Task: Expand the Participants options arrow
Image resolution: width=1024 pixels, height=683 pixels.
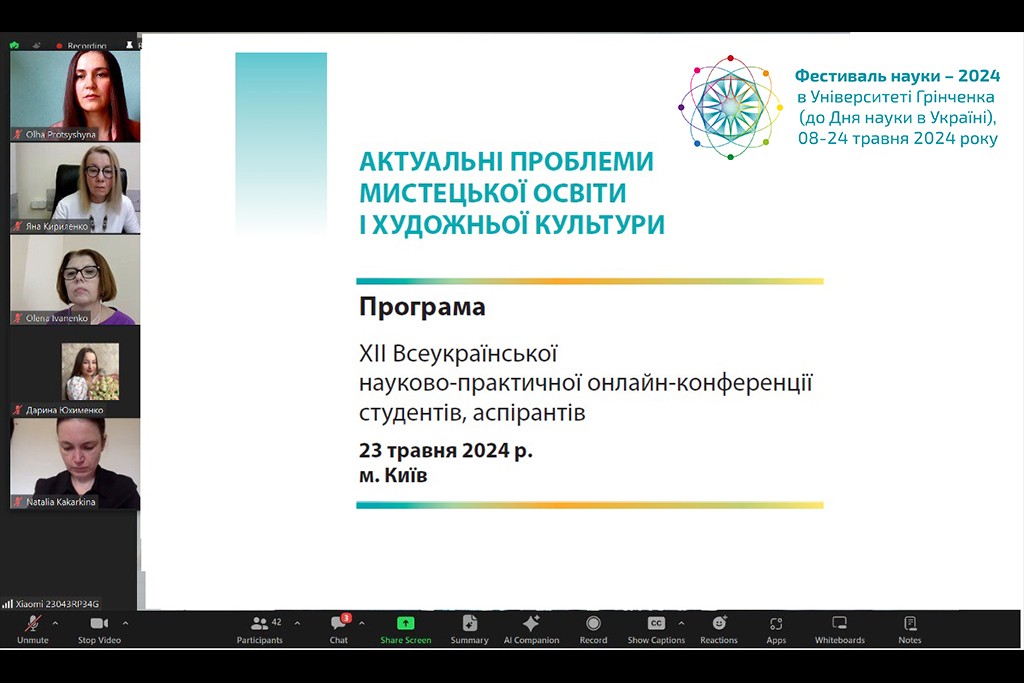Action: pyautogui.click(x=297, y=622)
